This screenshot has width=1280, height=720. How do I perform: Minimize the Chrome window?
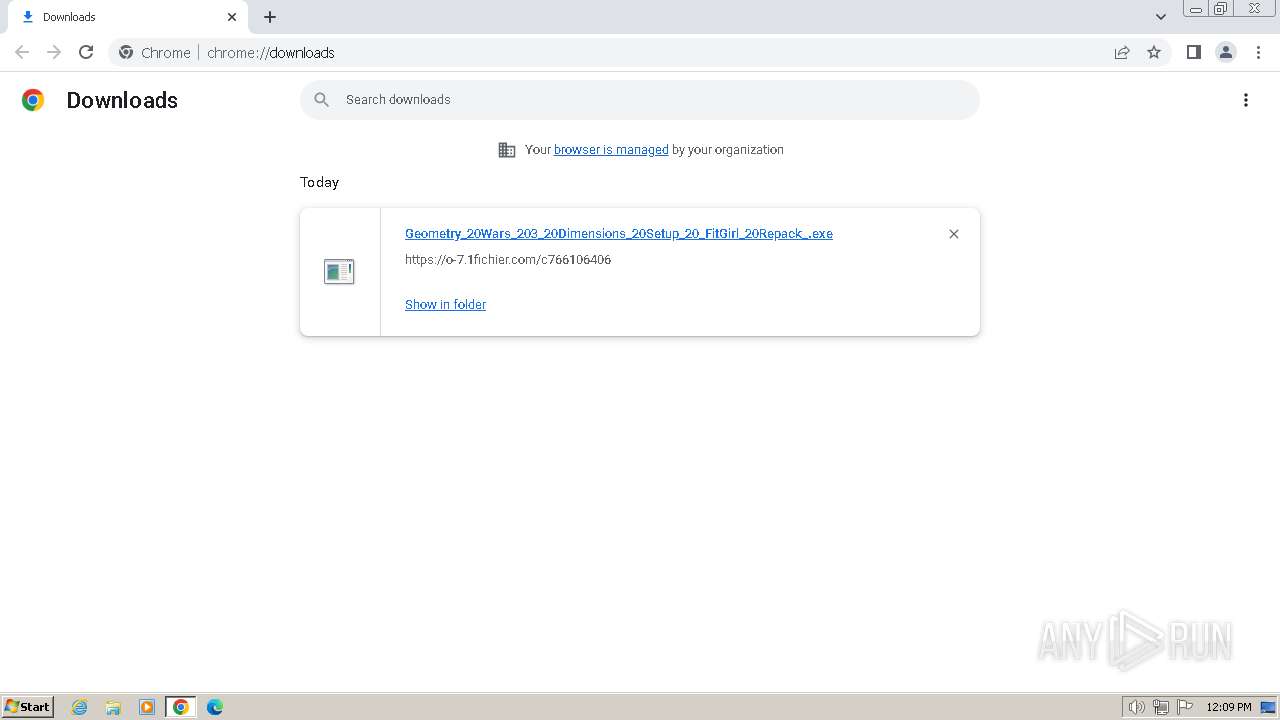coord(1196,9)
